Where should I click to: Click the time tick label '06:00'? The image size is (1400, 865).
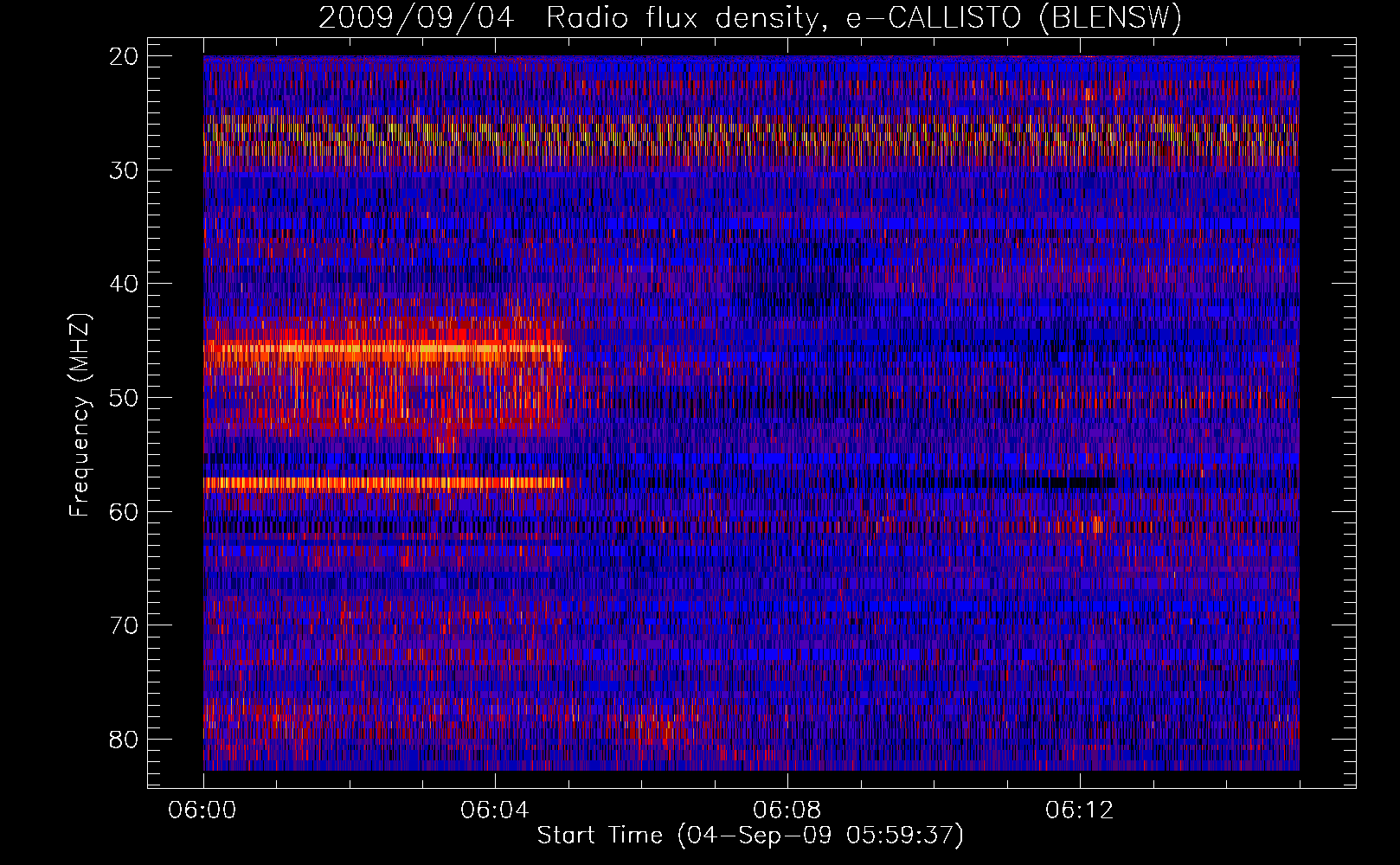pyautogui.click(x=203, y=811)
